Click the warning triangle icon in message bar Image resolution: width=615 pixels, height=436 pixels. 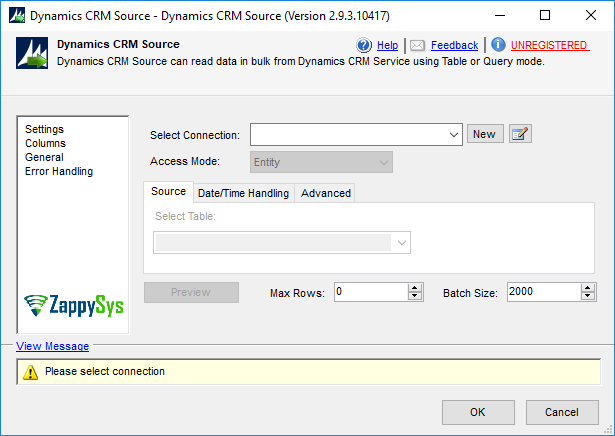(30, 372)
